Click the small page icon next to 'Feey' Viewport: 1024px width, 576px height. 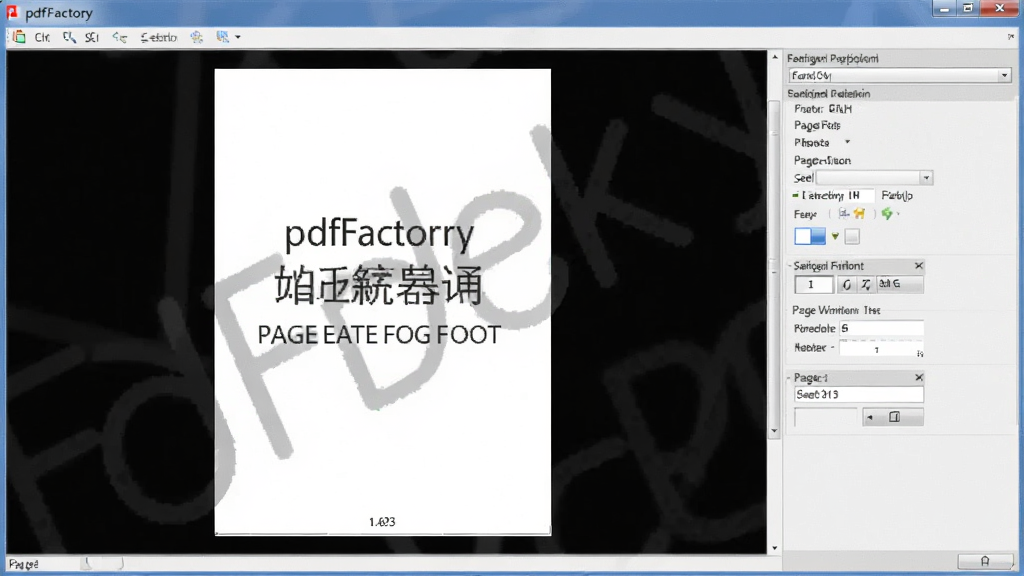coord(844,214)
